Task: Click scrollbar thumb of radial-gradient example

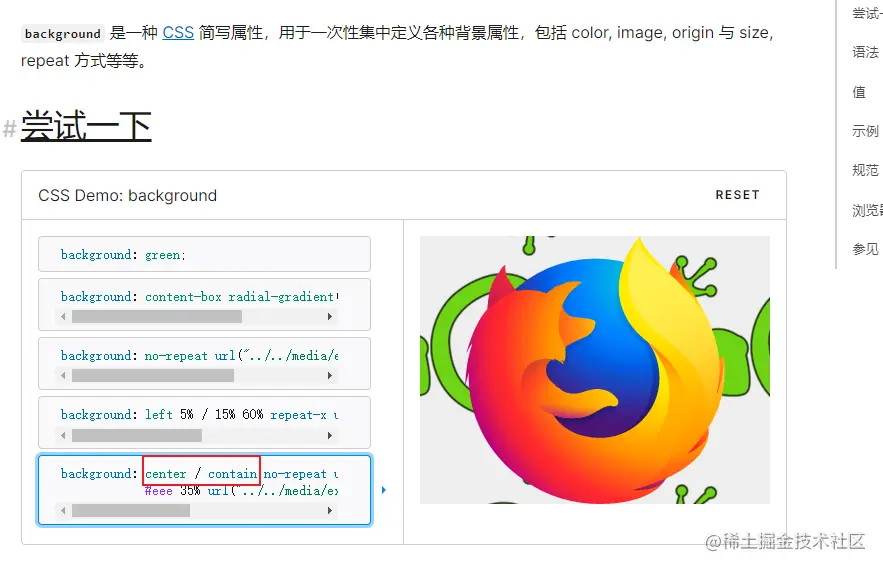Action: (157, 317)
